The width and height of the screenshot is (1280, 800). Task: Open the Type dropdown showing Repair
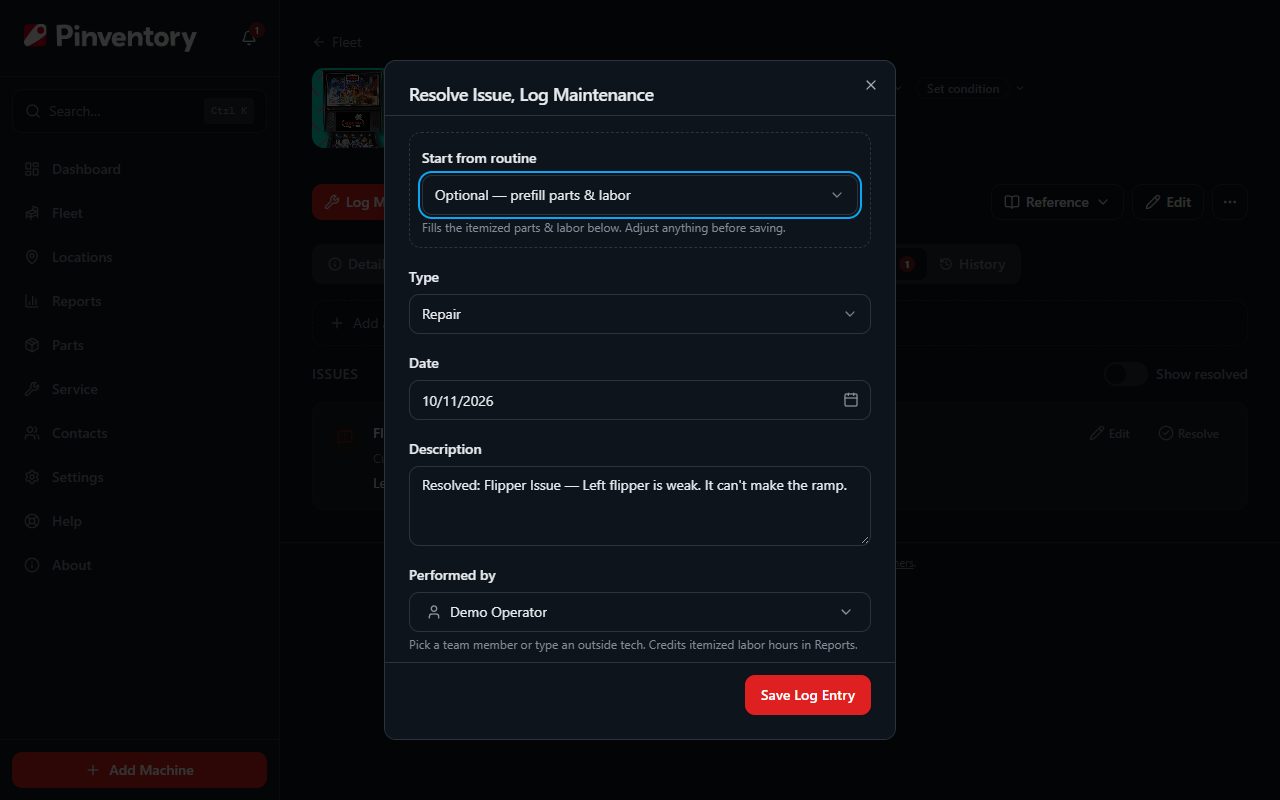click(640, 314)
